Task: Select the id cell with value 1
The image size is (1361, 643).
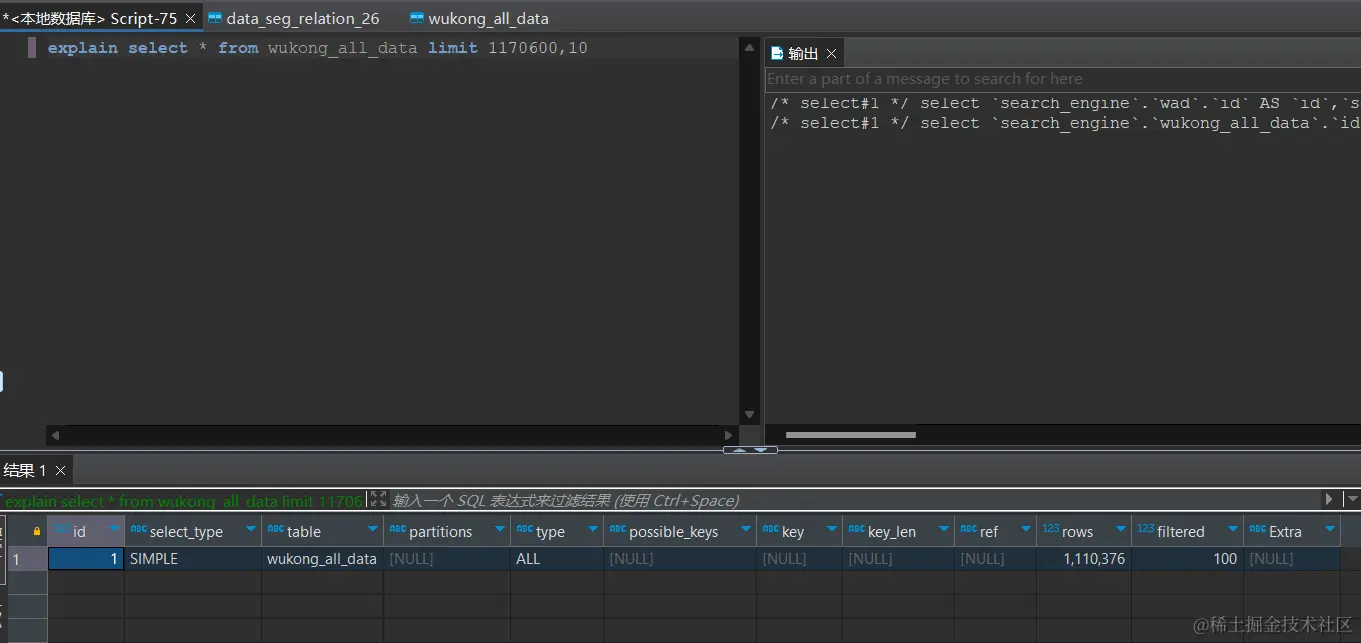Action: (x=86, y=559)
